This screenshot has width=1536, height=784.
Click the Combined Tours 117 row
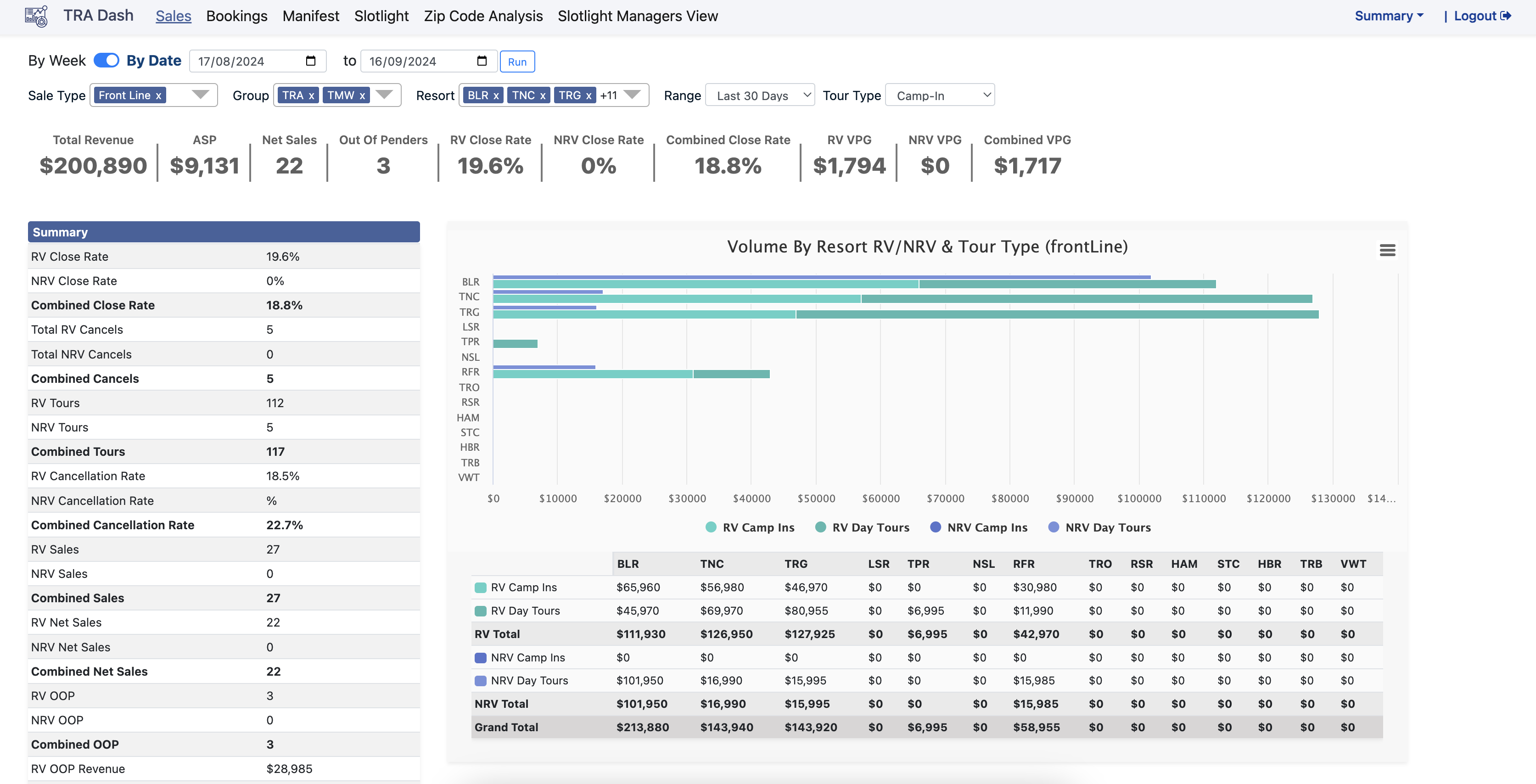[224, 451]
